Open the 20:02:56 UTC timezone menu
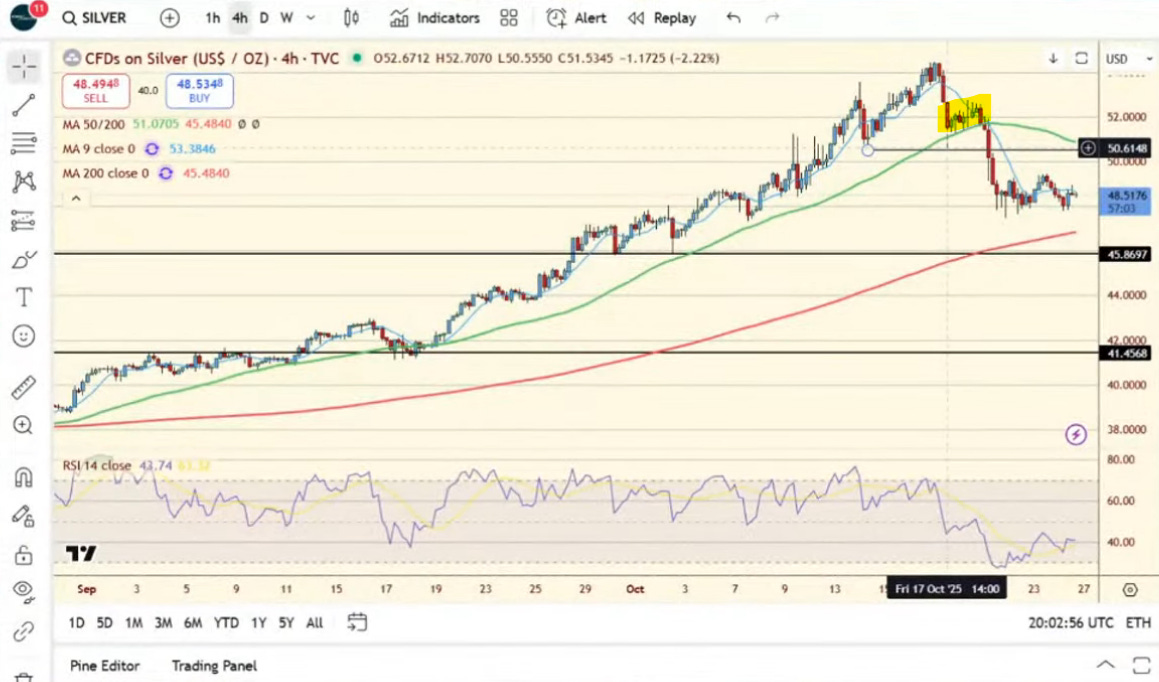The height and width of the screenshot is (682, 1159). [1070, 623]
